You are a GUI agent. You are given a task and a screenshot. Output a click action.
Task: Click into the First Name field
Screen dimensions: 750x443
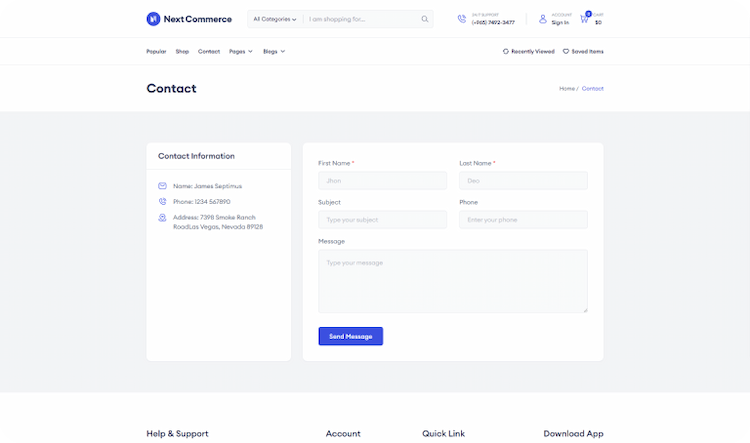click(x=382, y=181)
